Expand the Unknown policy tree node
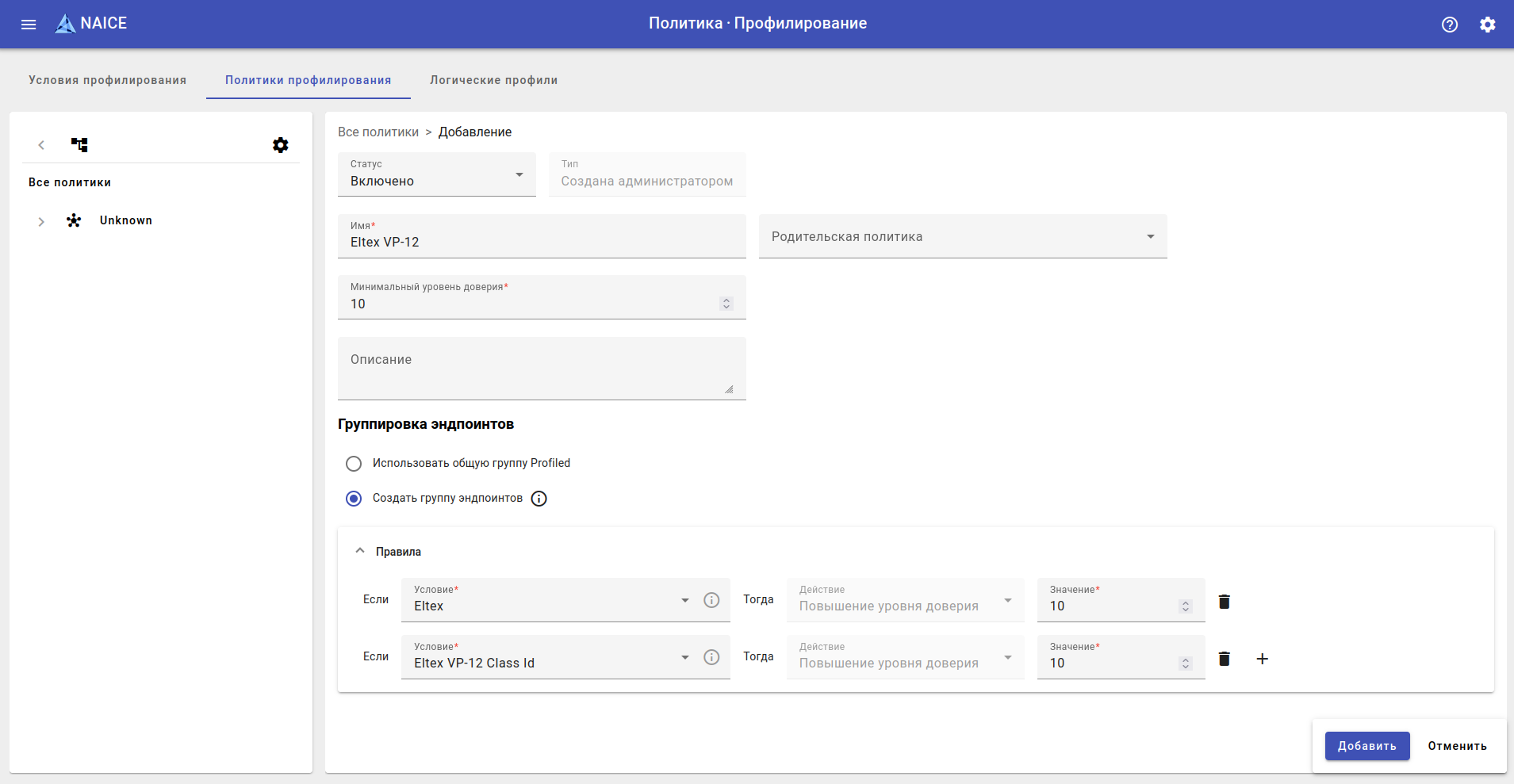The height and width of the screenshot is (784, 1514). pyautogui.click(x=41, y=221)
